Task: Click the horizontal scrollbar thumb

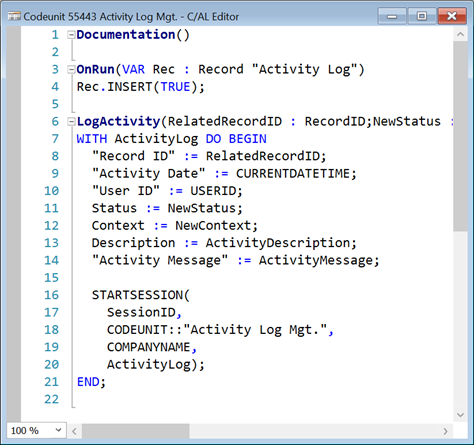Action: point(136,431)
